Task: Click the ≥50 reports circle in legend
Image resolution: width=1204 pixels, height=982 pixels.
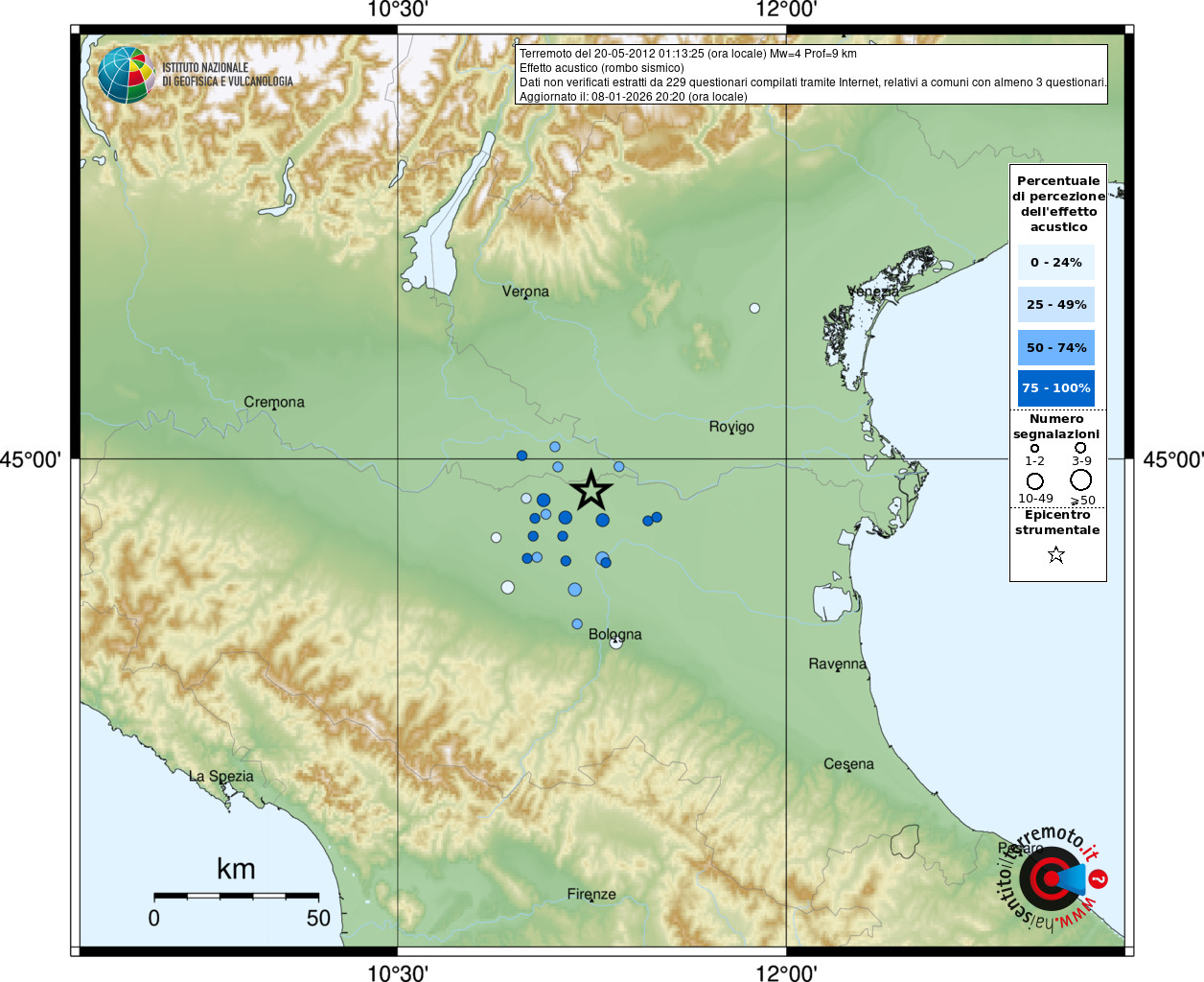Action: pos(1081,479)
